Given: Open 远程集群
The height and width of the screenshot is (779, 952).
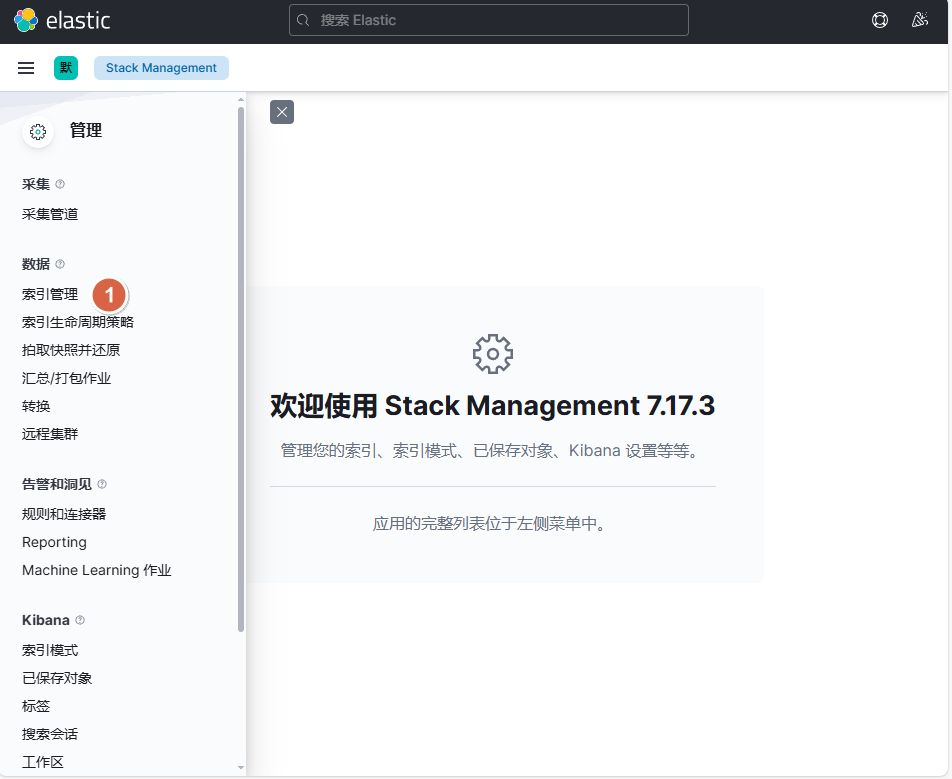Looking at the screenshot, I should click(50, 434).
